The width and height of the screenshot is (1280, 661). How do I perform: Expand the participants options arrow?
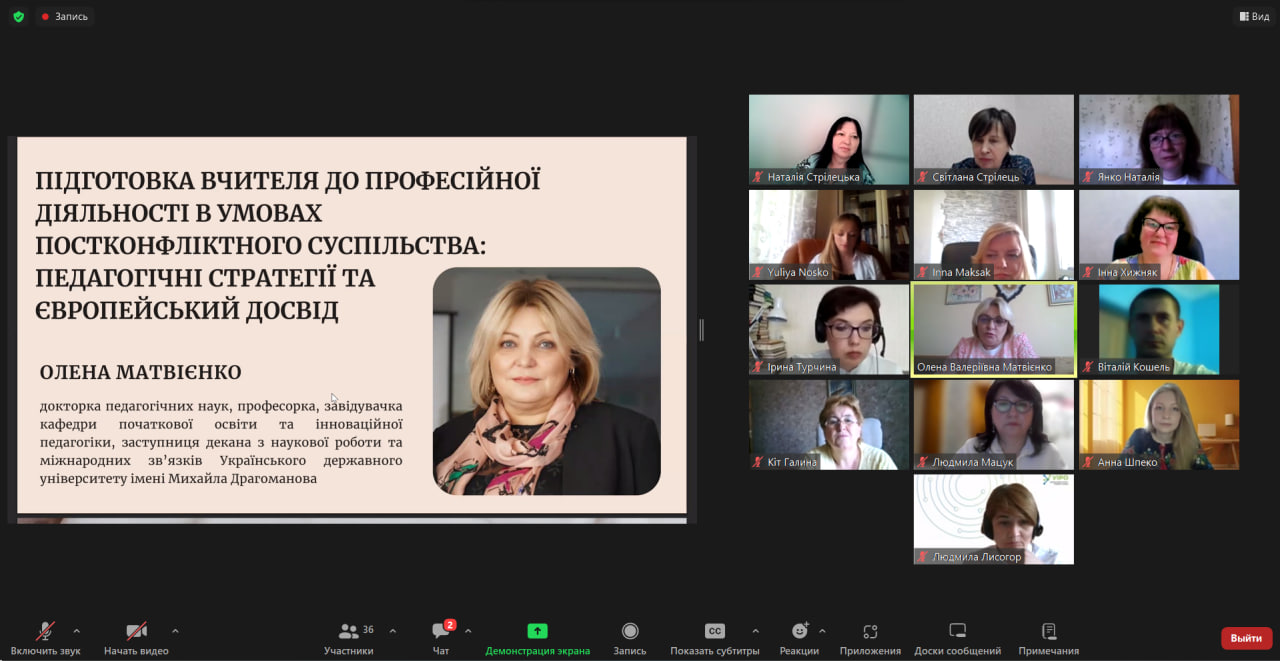pyautogui.click(x=392, y=631)
